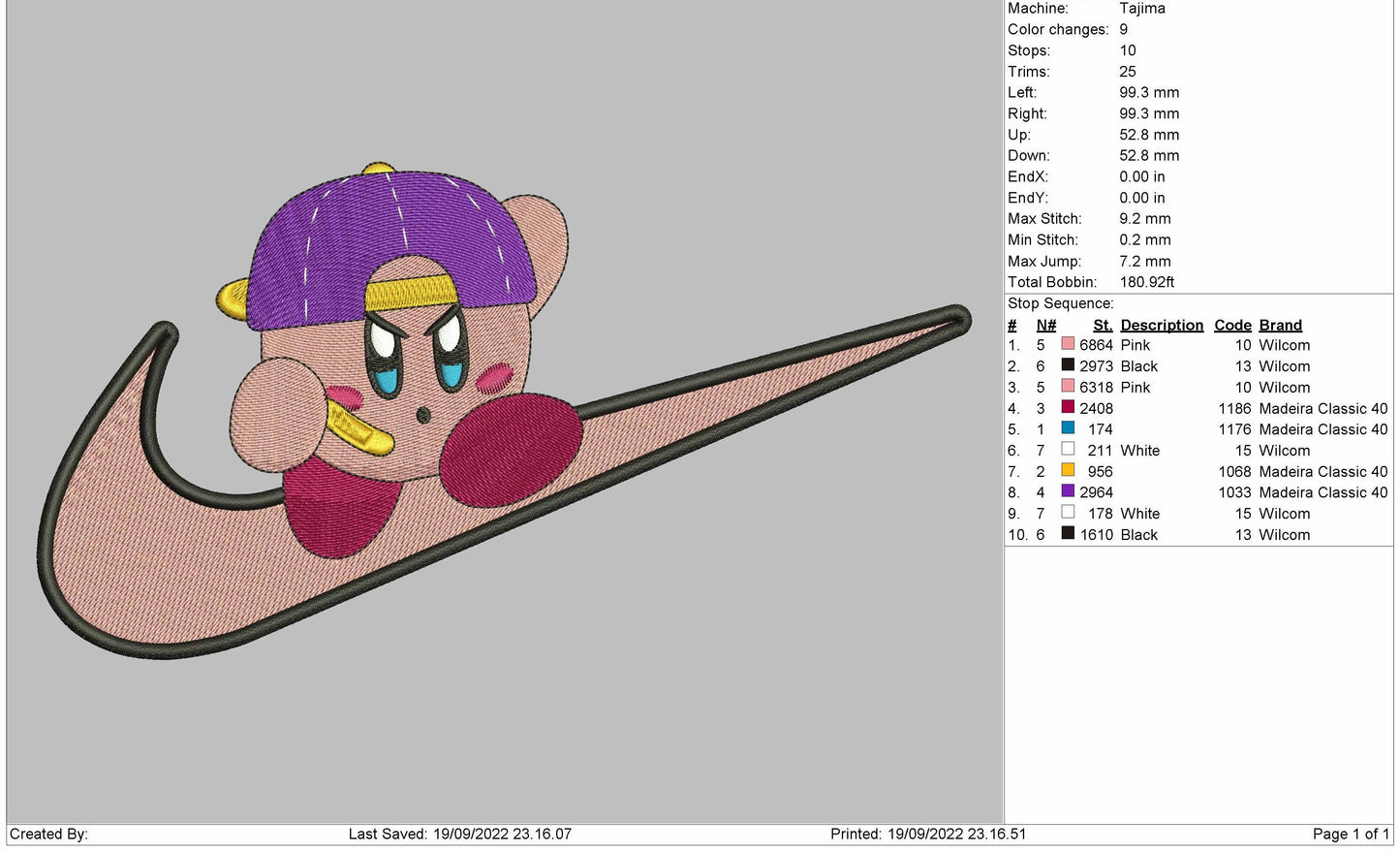1400x851 pixels.
Task: Click the N# column header
Action: coord(1045,326)
